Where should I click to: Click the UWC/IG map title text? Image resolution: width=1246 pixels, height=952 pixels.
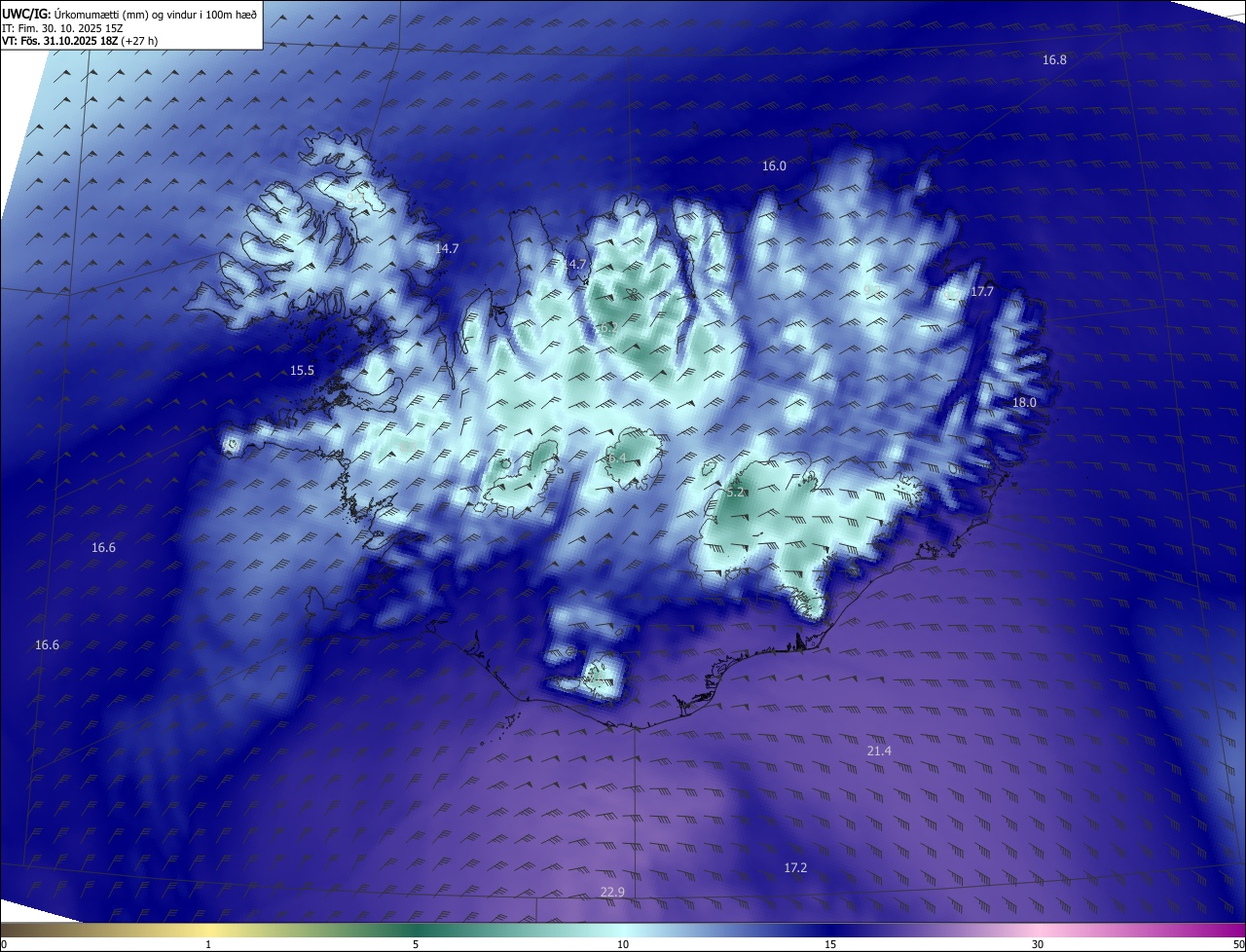point(129,14)
